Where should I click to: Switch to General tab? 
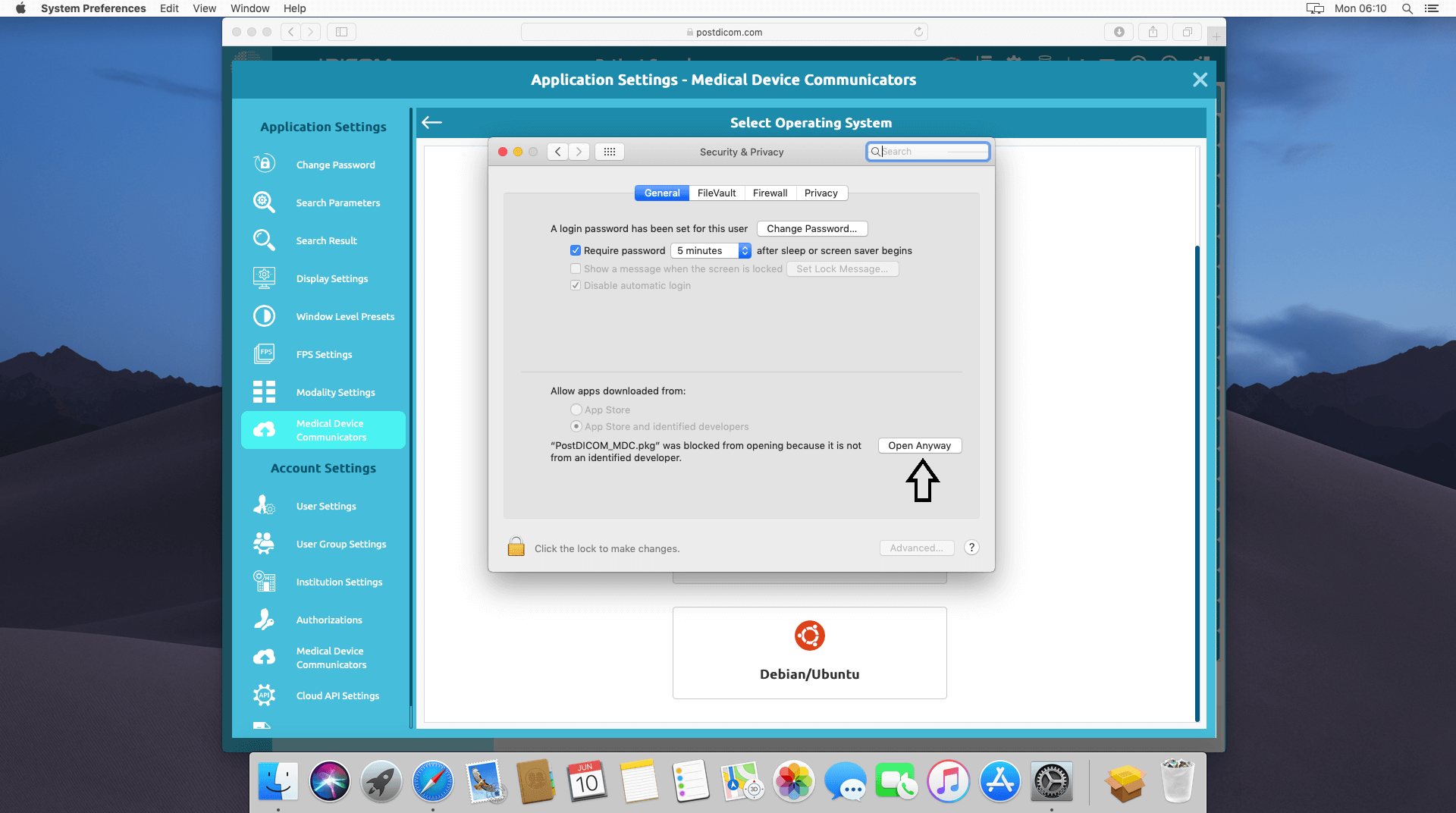(x=662, y=193)
